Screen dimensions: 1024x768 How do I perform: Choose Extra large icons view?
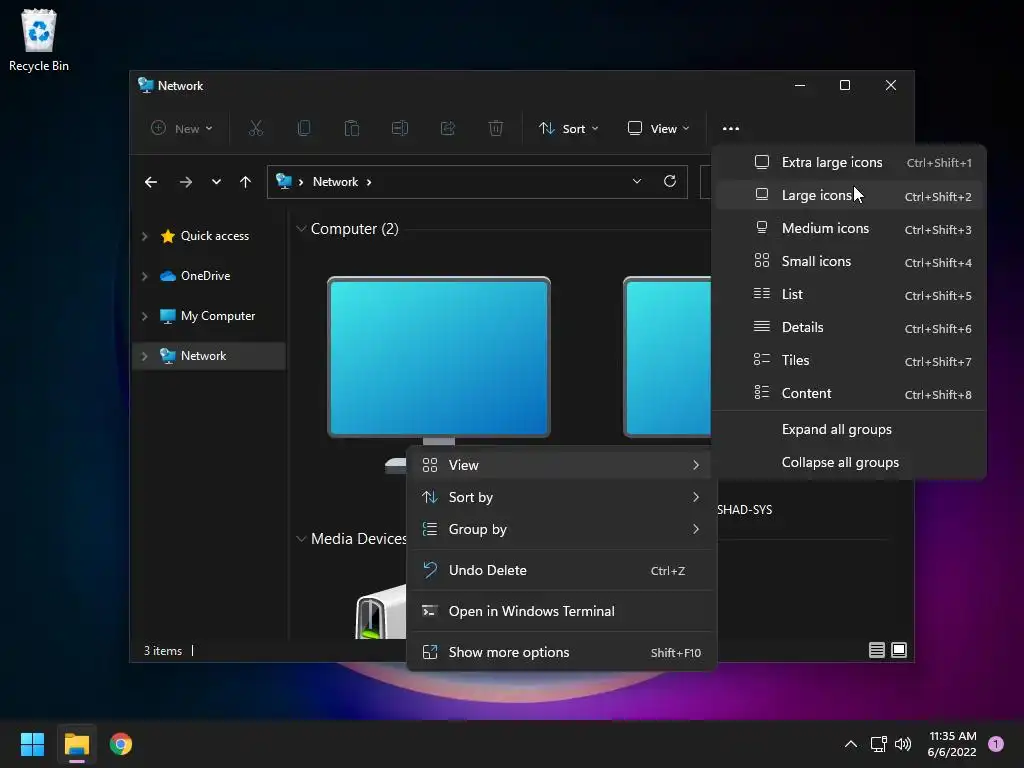coord(849,162)
